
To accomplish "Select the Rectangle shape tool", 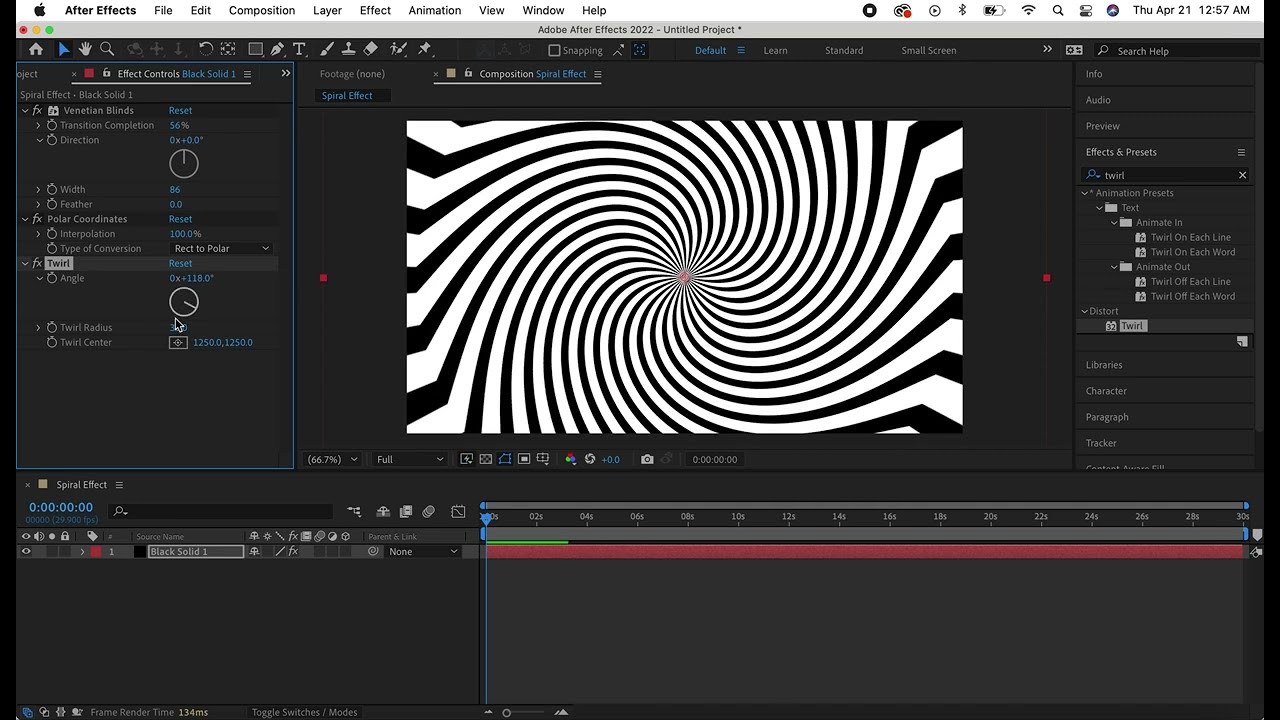I will tap(256, 49).
